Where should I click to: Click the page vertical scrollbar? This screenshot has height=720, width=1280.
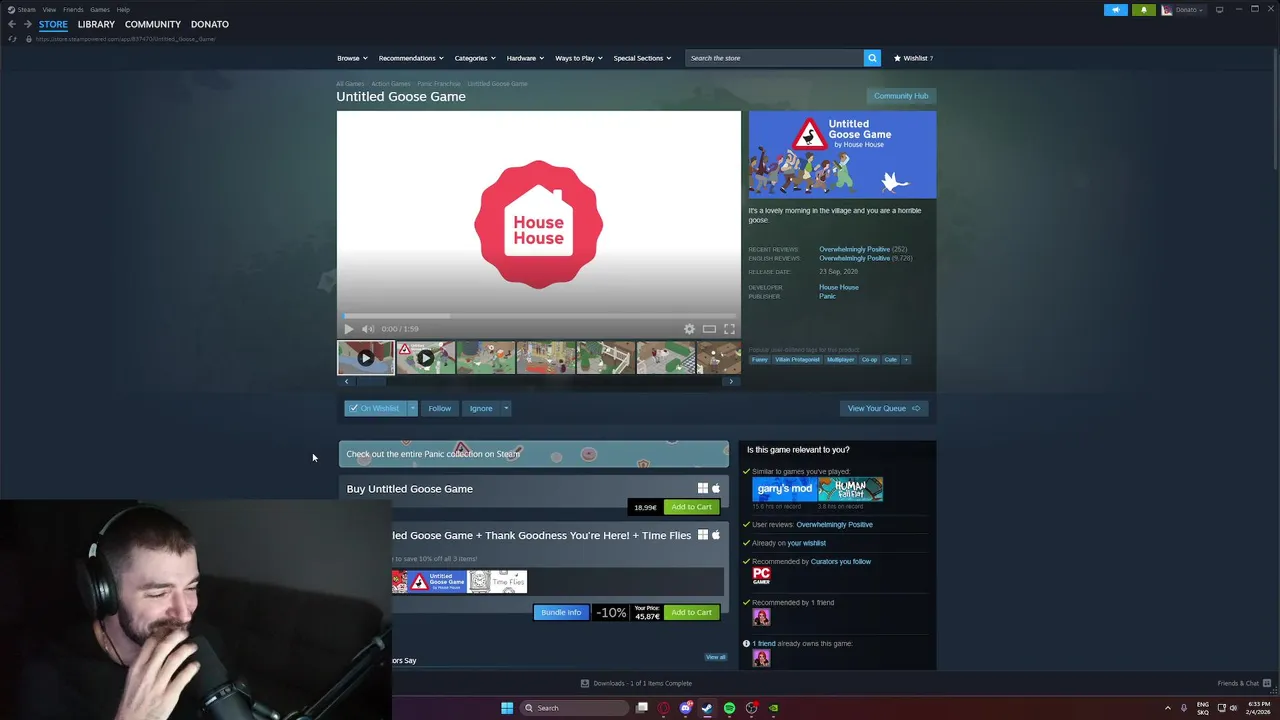point(1275,110)
